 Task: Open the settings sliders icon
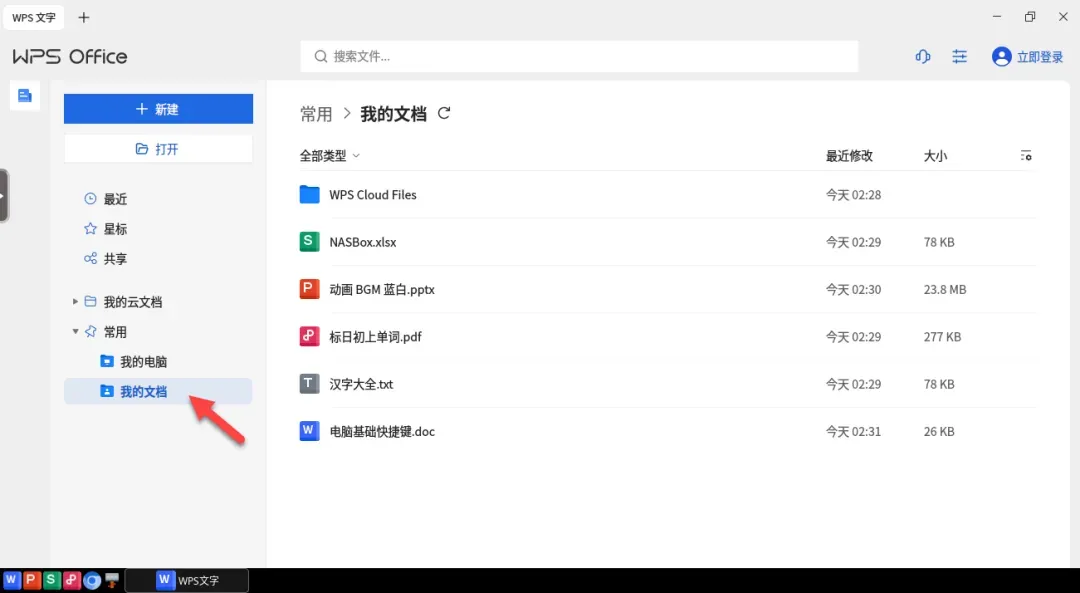pyautogui.click(x=959, y=56)
